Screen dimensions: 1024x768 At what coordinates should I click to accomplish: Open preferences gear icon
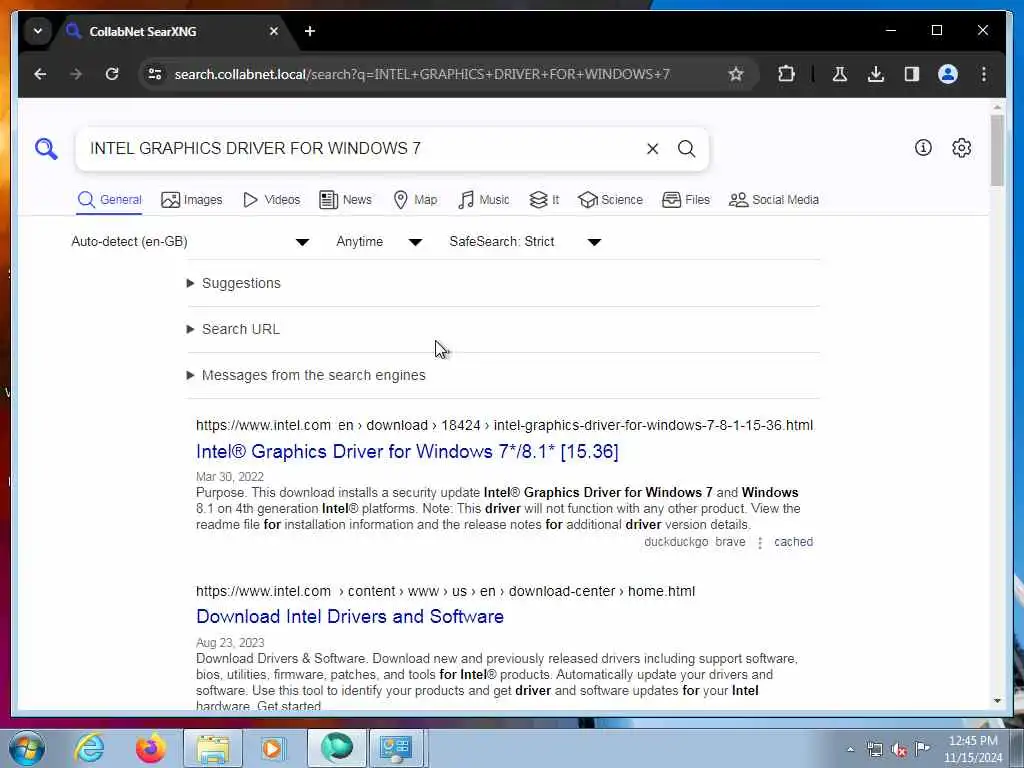pyautogui.click(x=961, y=148)
